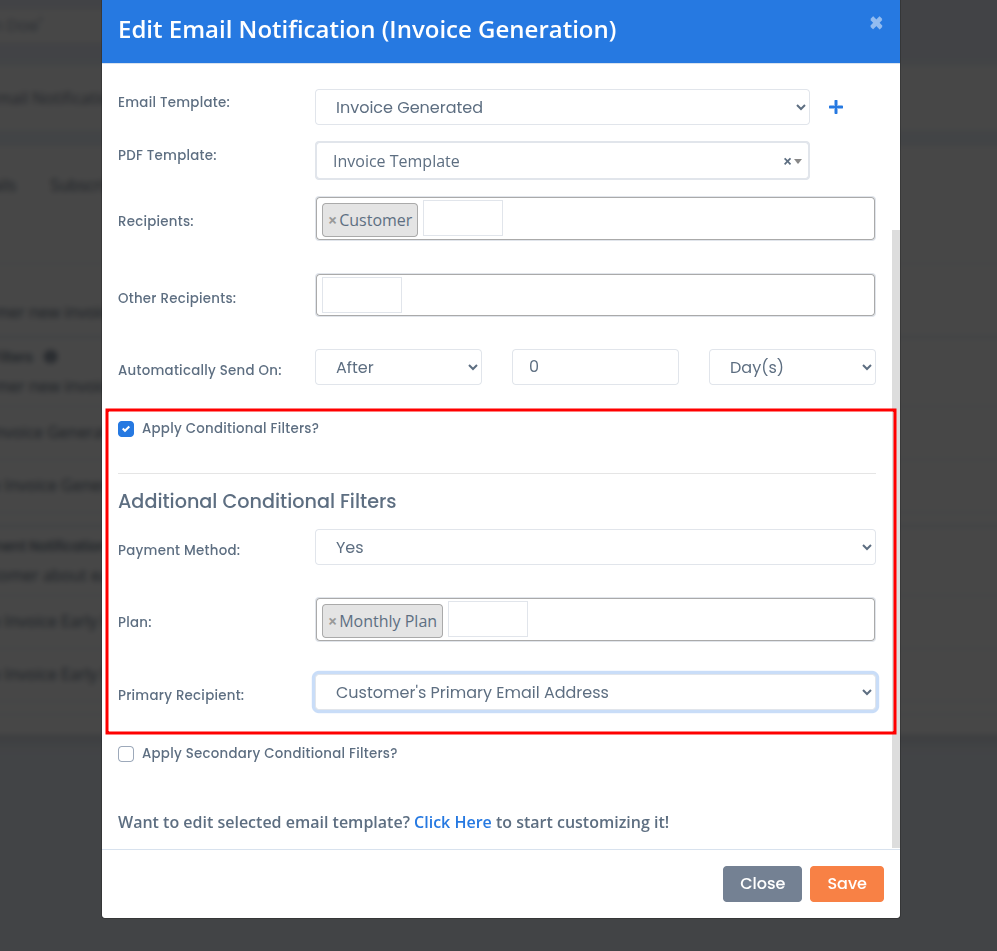Click the Recipients field next to Customer tag
This screenshot has width=997, height=951.
[x=463, y=218]
